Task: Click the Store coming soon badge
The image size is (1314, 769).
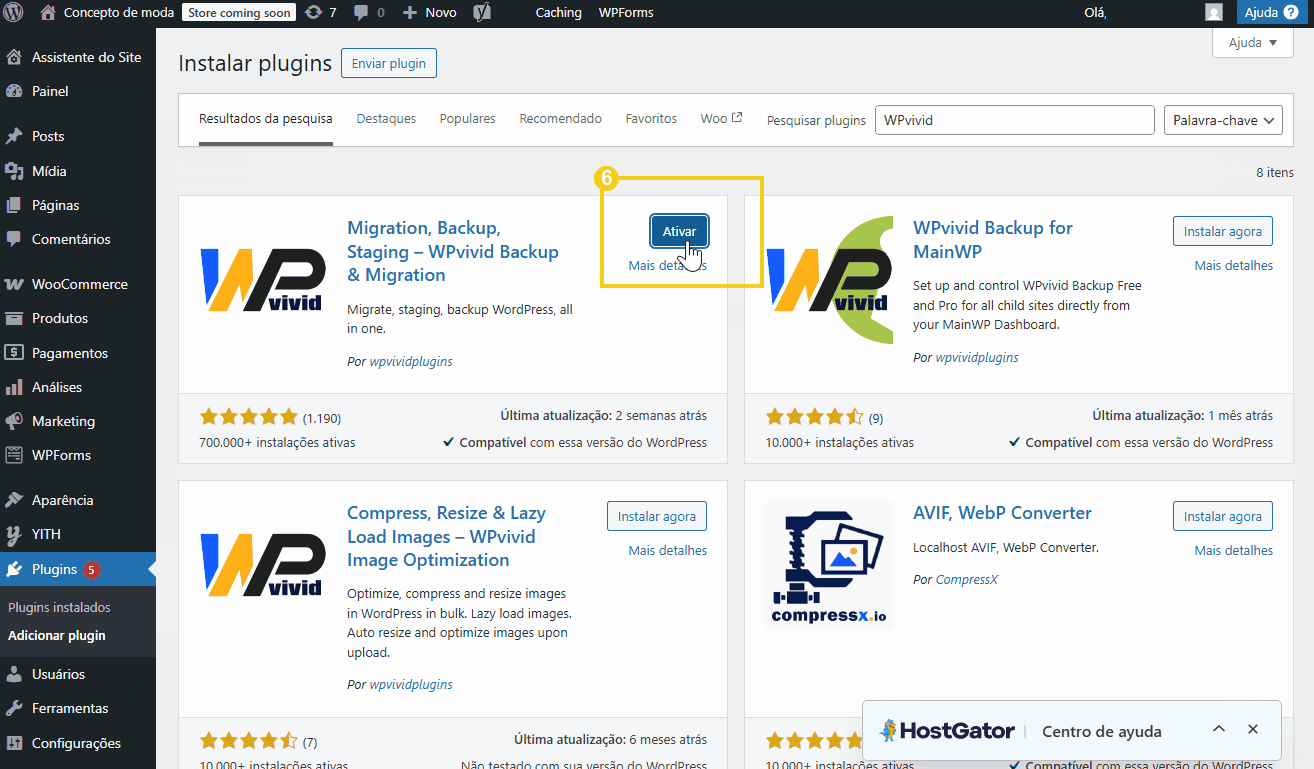Action: pos(240,12)
